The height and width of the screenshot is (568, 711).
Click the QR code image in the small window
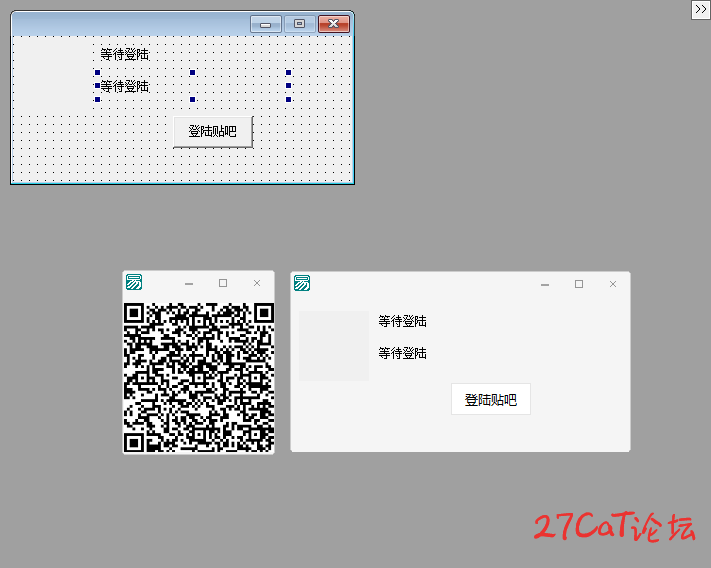199,377
